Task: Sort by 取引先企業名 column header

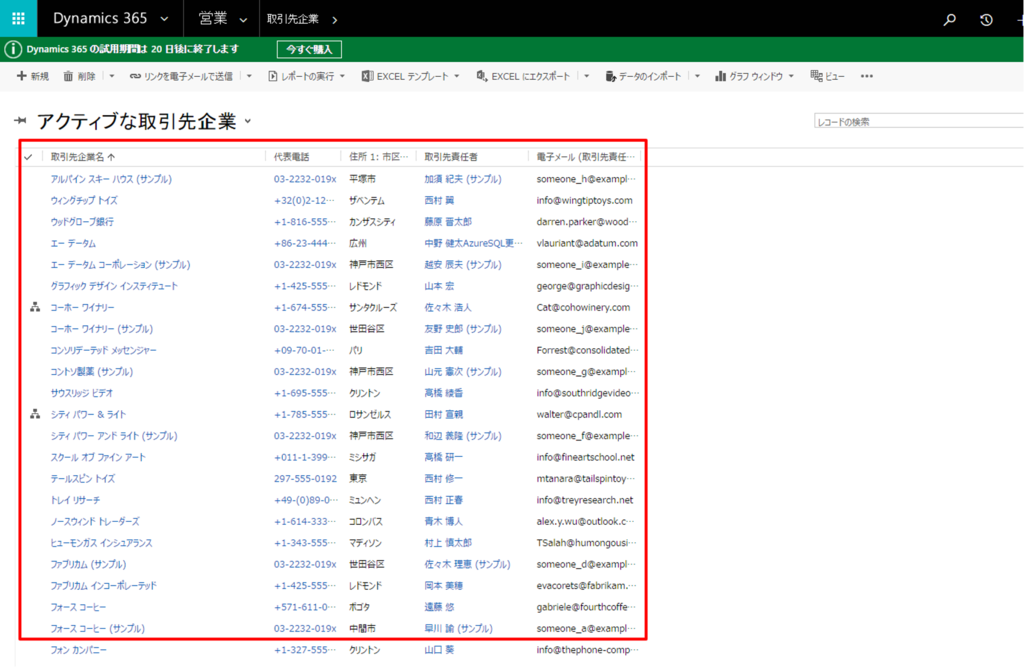Action: 82,157
